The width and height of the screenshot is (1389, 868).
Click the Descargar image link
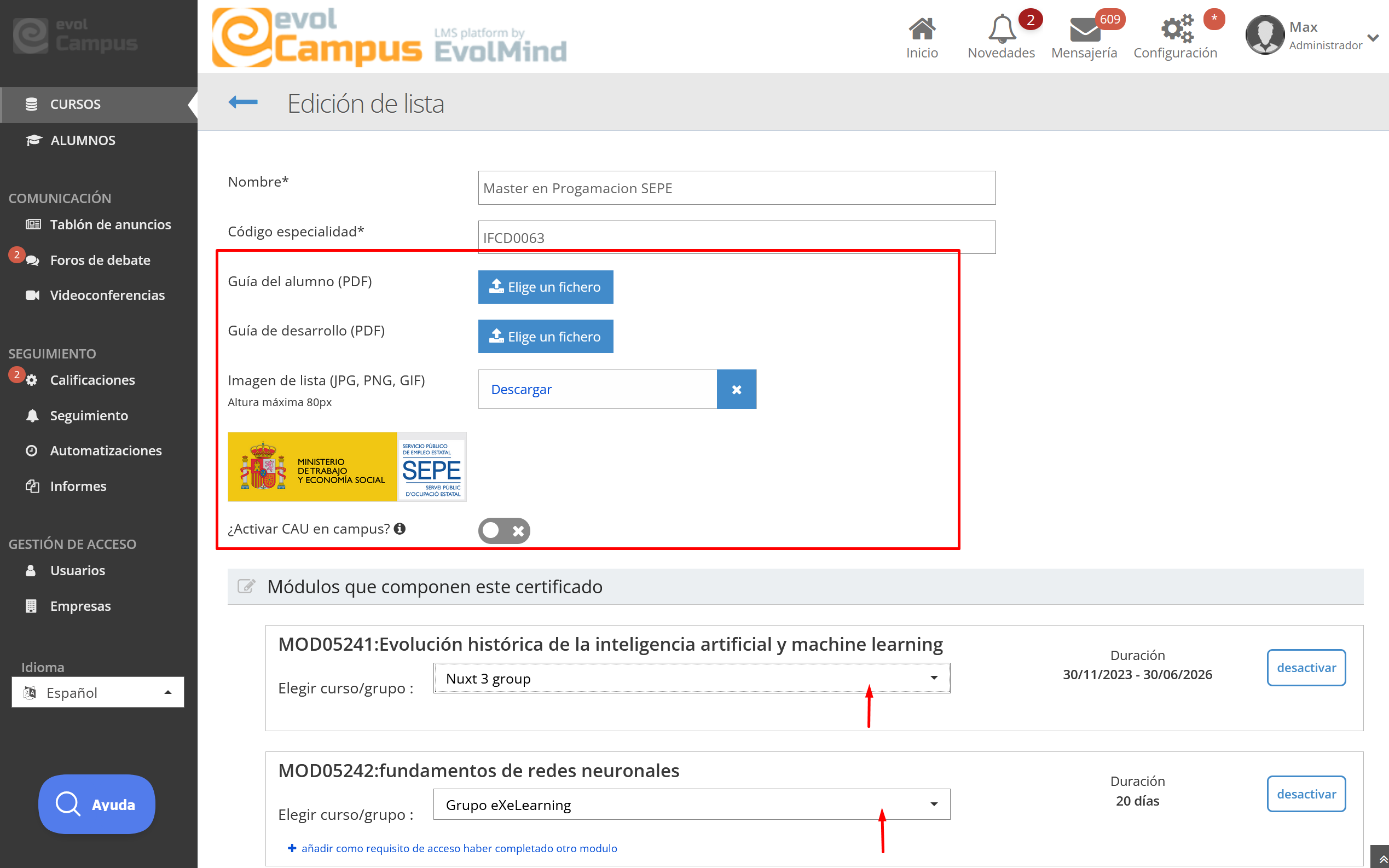pos(521,389)
